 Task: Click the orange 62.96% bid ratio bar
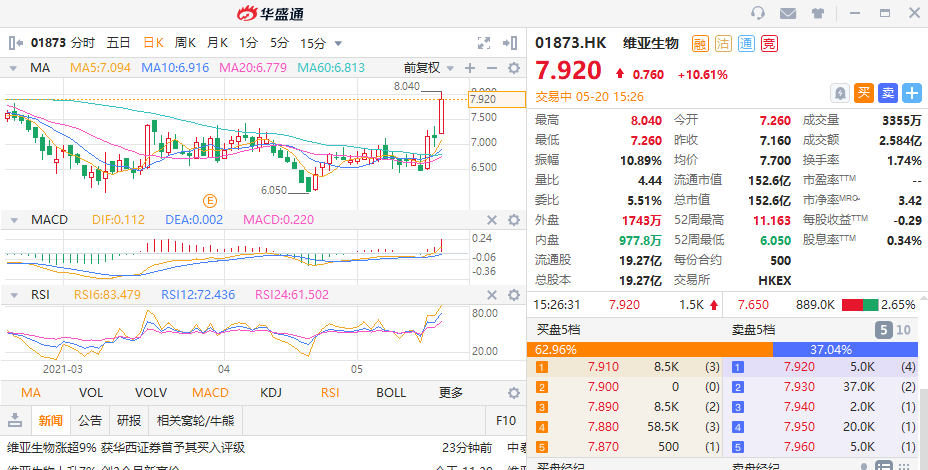coord(649,349)
